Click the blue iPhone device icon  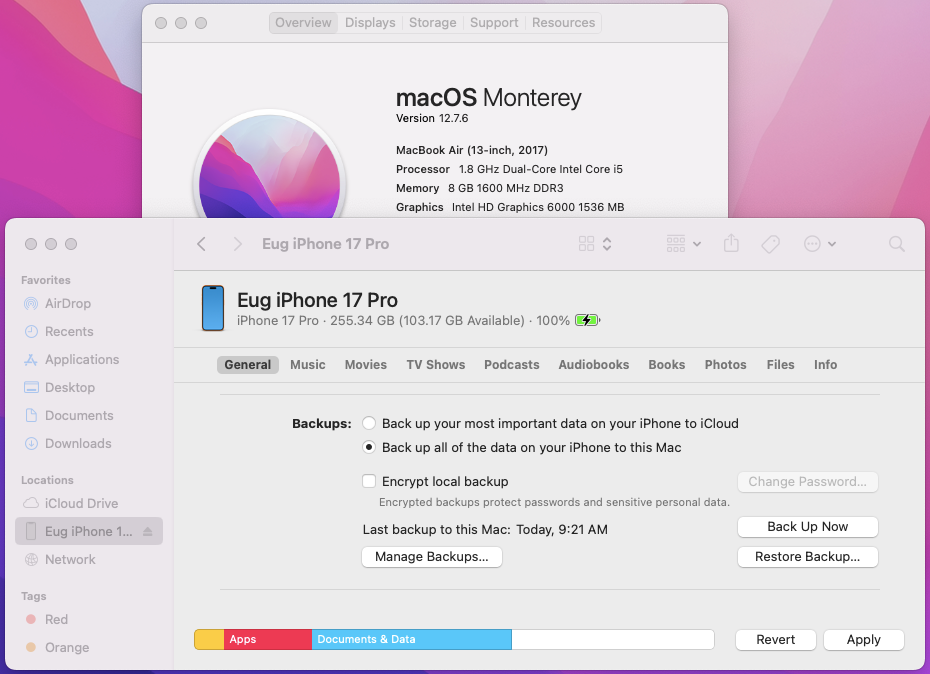pos(213,308)
